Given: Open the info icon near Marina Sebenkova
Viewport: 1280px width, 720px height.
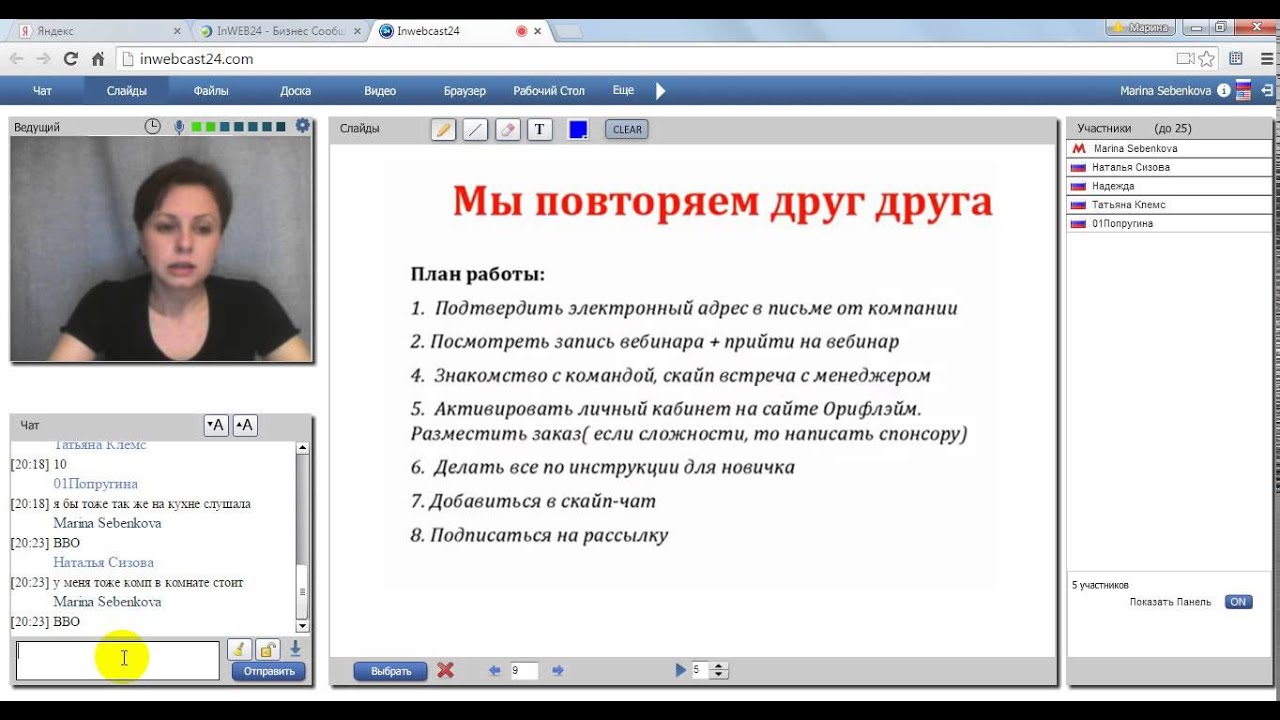Looking at the screenshot, I should coord(1223,91).
